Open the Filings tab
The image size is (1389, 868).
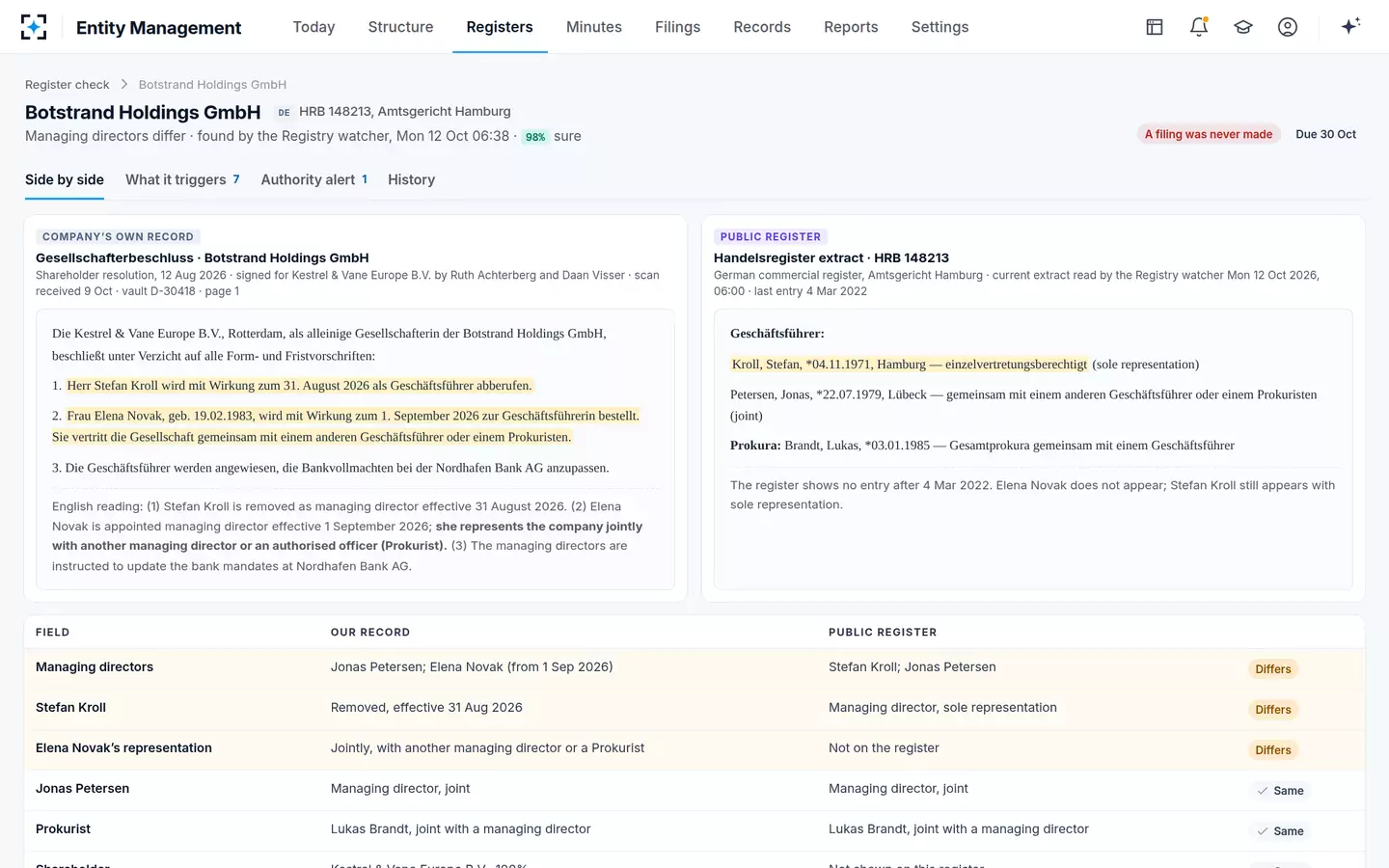677,27
